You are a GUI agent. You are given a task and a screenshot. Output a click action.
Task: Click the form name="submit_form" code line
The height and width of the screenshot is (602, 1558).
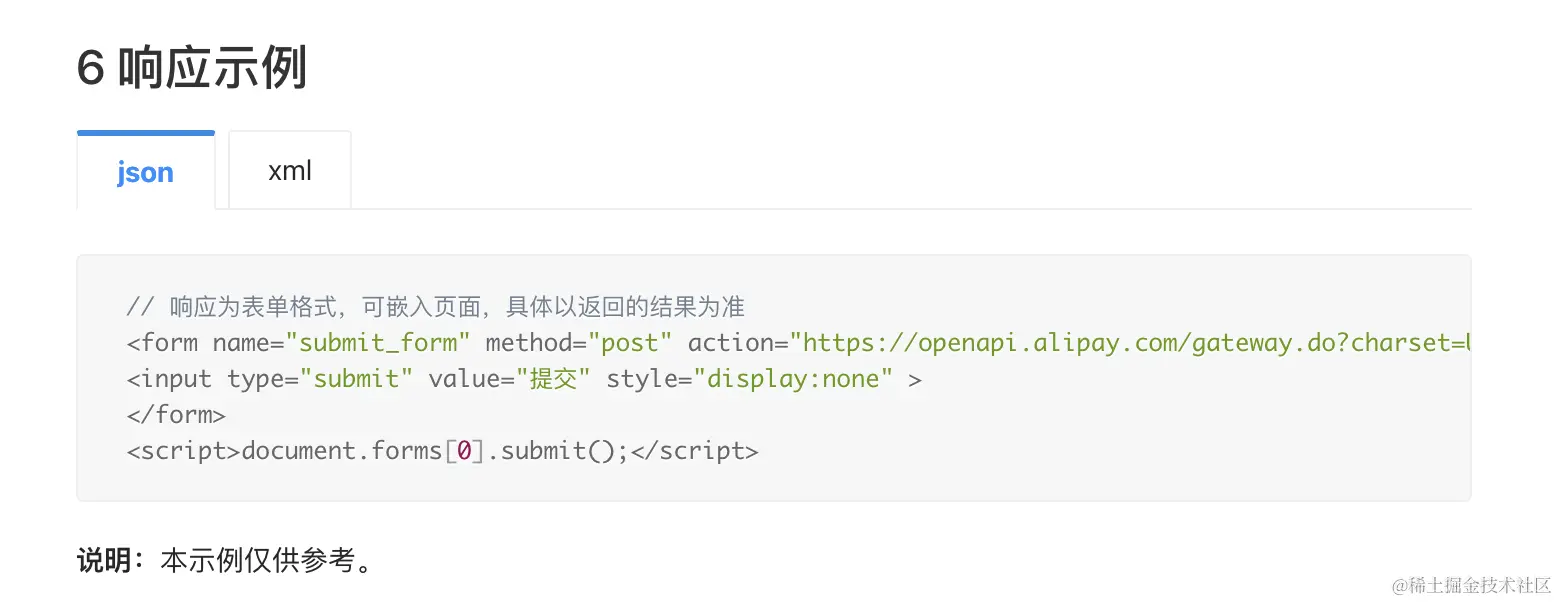tap(798, 343)
